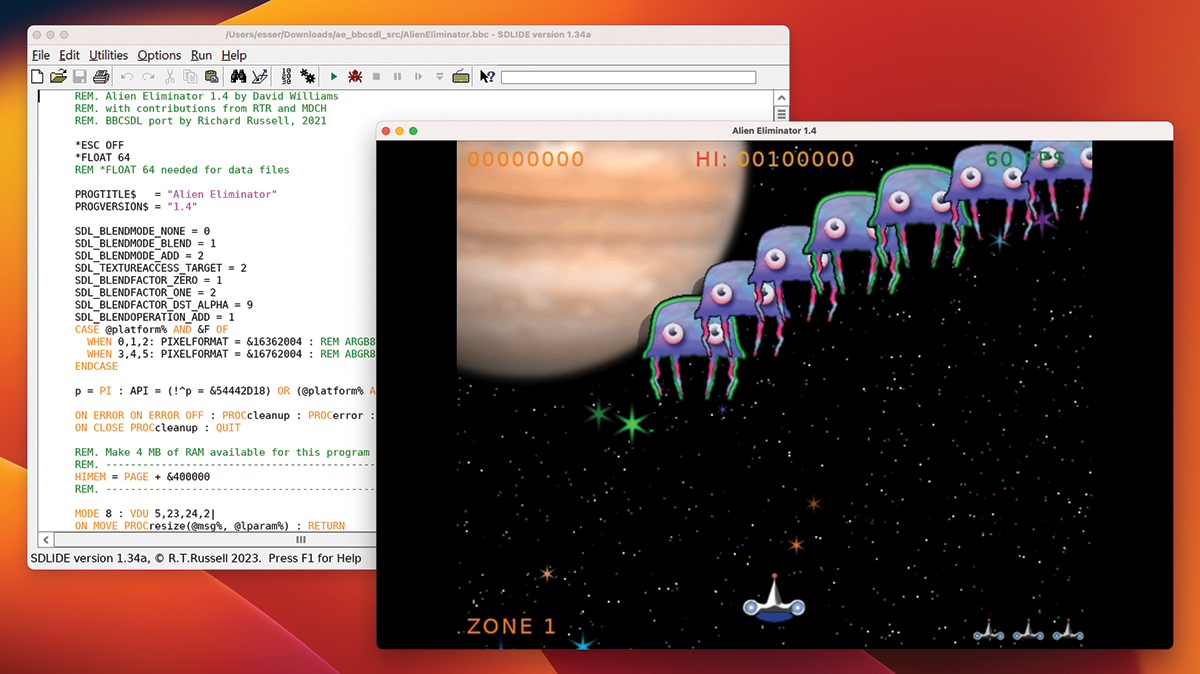Click the PROGTITLE$ assignment line
The height and width of the screenshot is (674, 1200).
pos(176,194)
